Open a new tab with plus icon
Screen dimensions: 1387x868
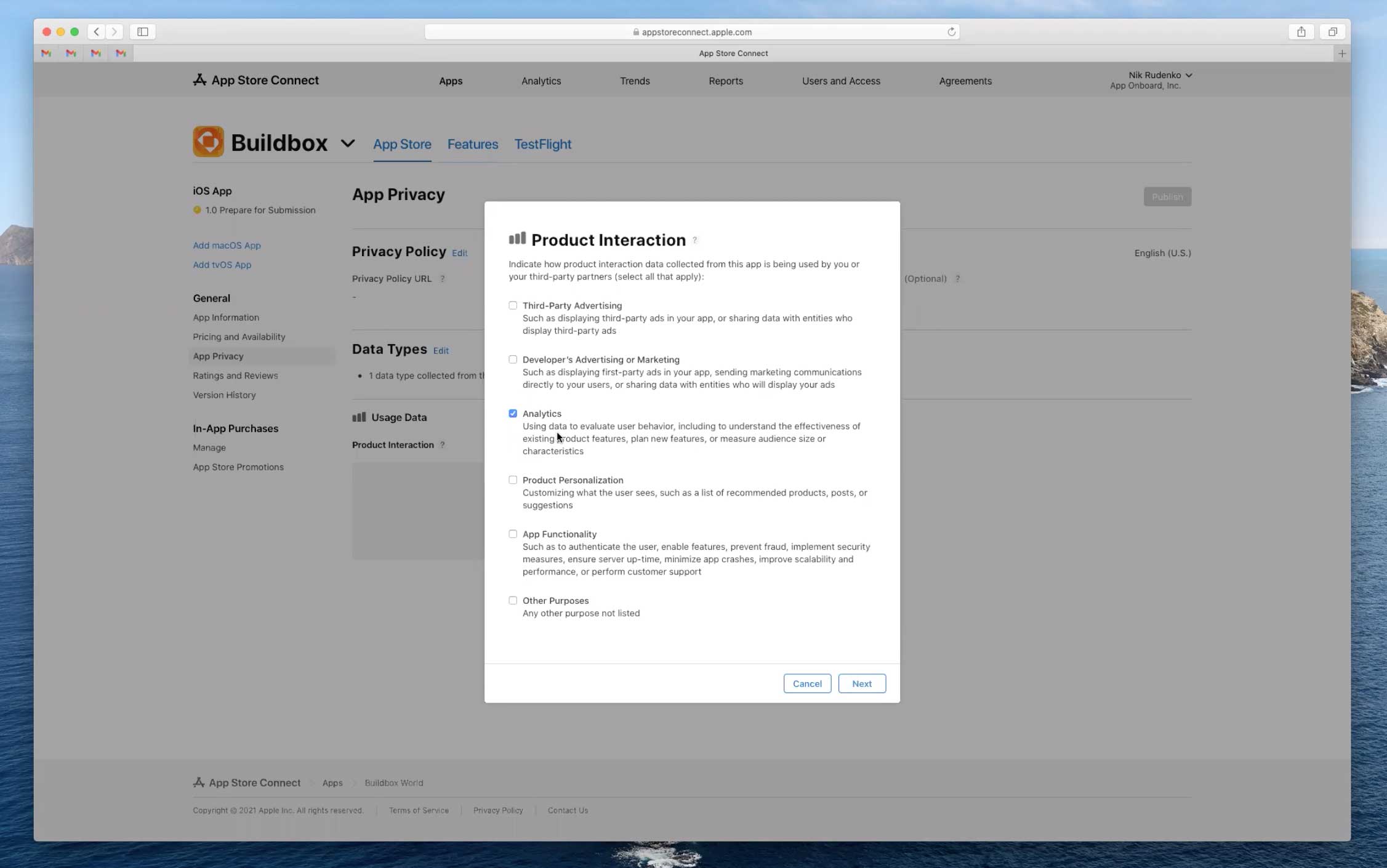pos(1341,54)
